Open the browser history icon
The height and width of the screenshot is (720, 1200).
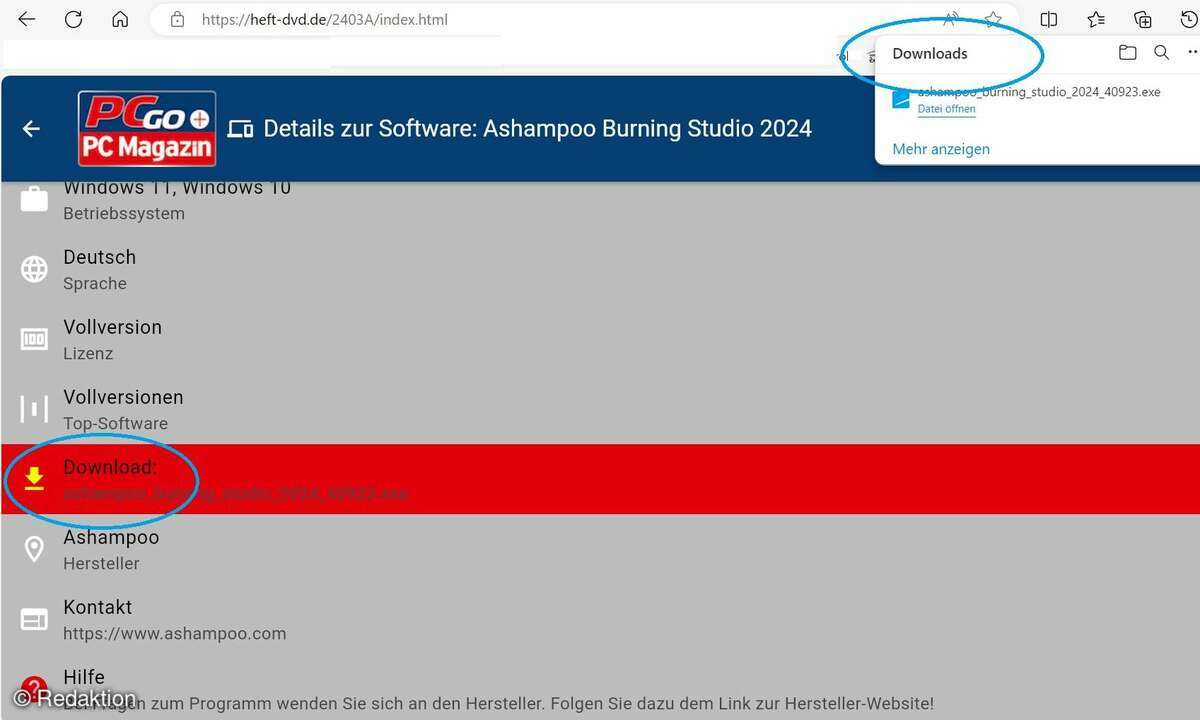click(1189, 19)
